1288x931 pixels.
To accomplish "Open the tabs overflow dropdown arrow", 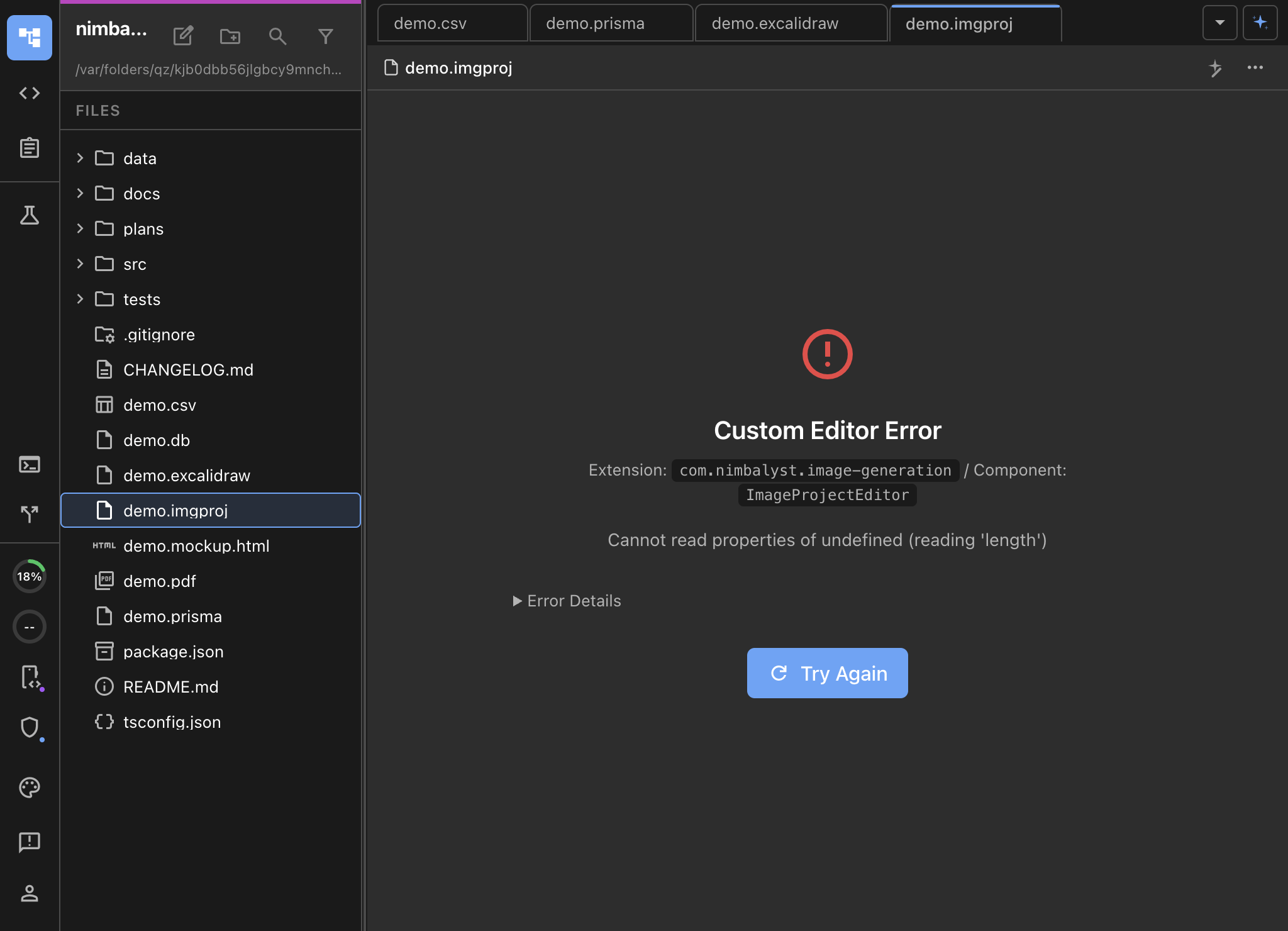I will pyautogui.click(x=1219, y=23).
